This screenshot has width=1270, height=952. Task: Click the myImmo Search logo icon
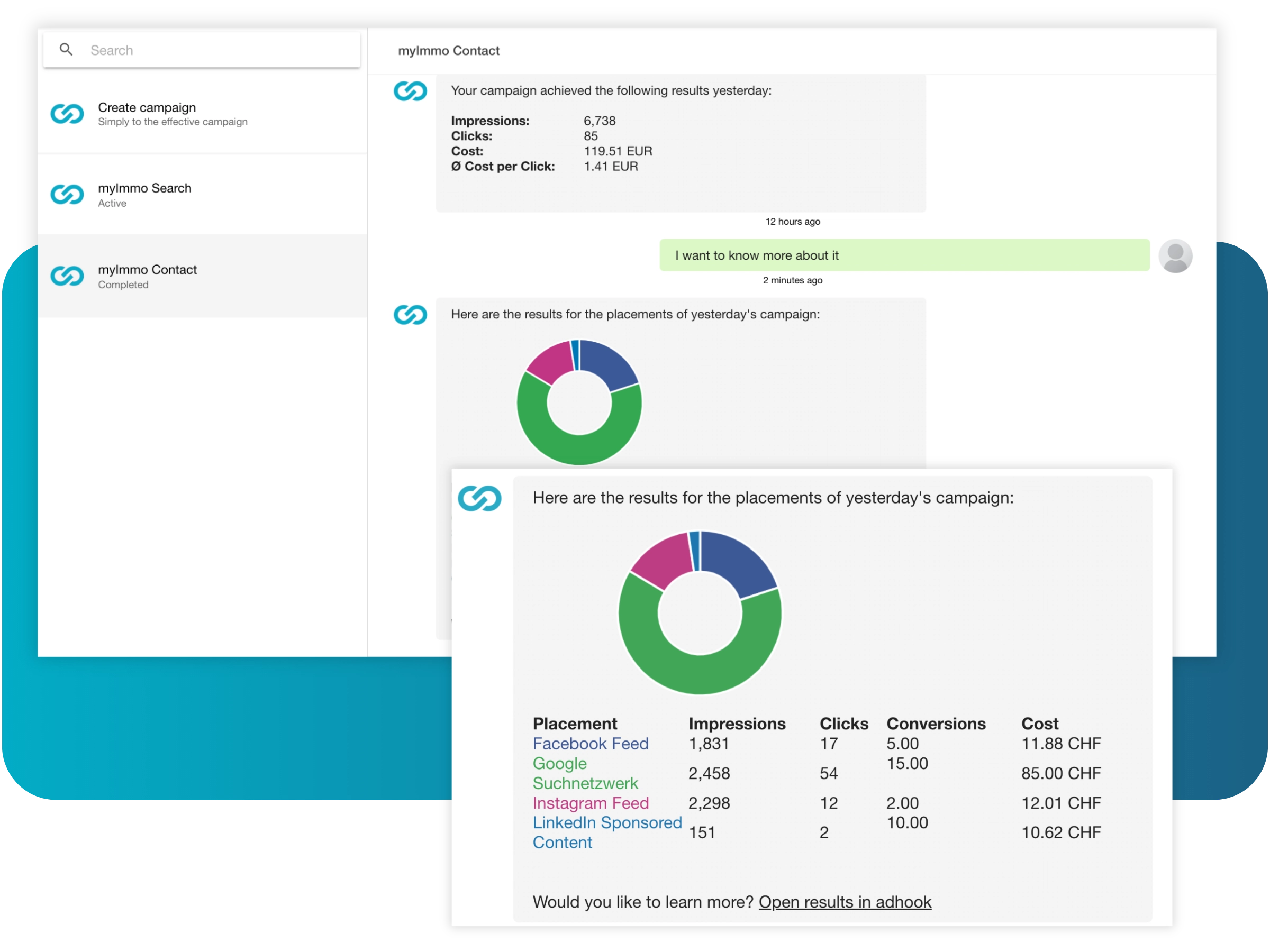pyautogui.click(x=67, y=195)
